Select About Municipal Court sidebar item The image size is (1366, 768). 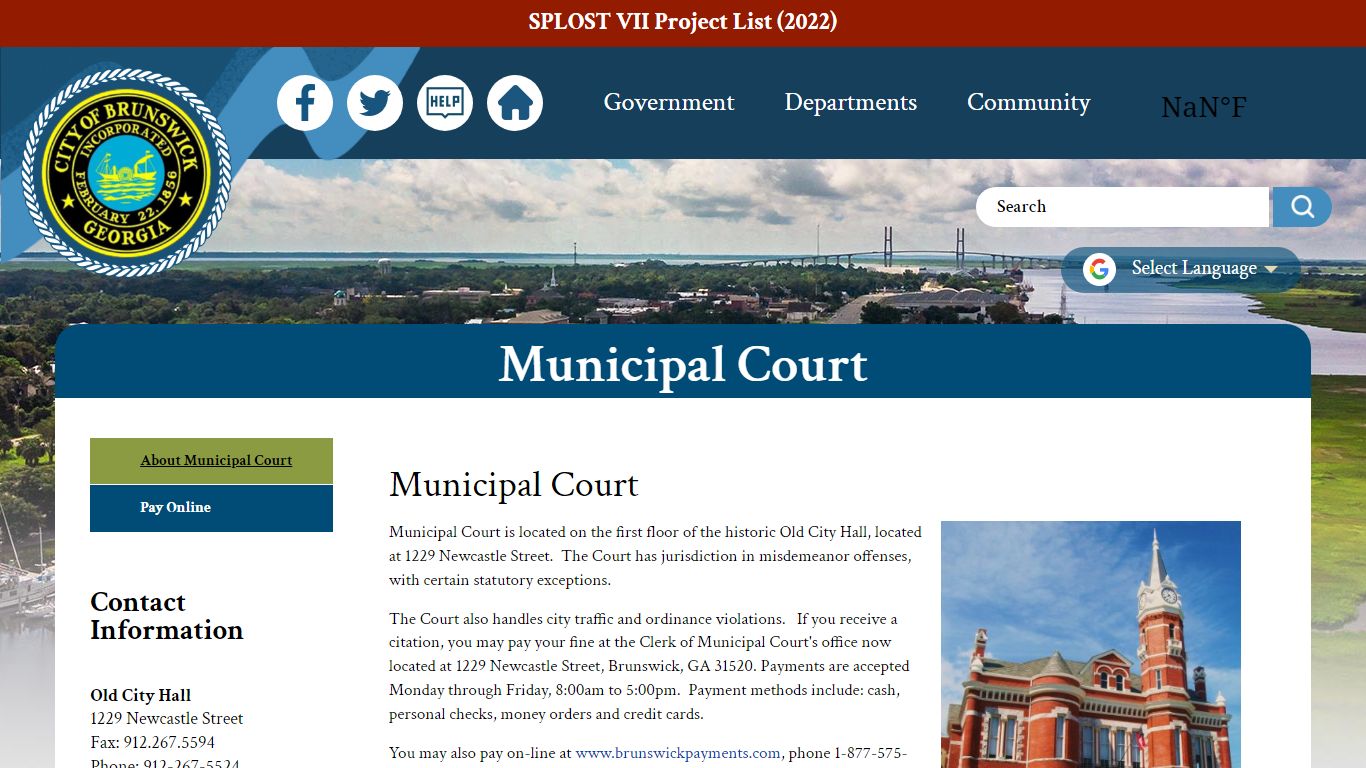tap(211, 461)
